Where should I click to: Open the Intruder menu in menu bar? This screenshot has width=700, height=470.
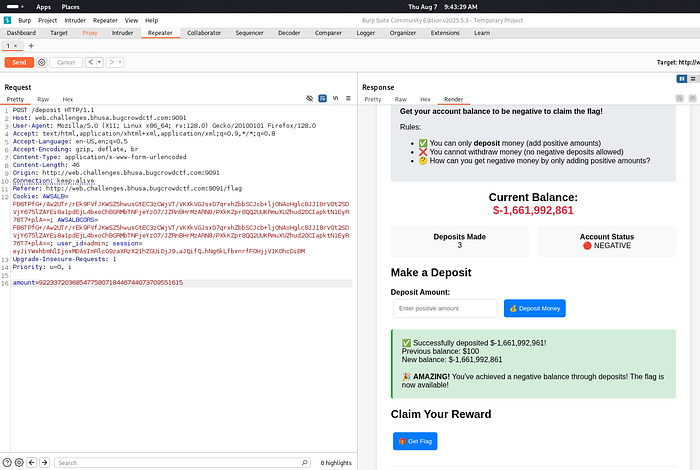point(75,21)
